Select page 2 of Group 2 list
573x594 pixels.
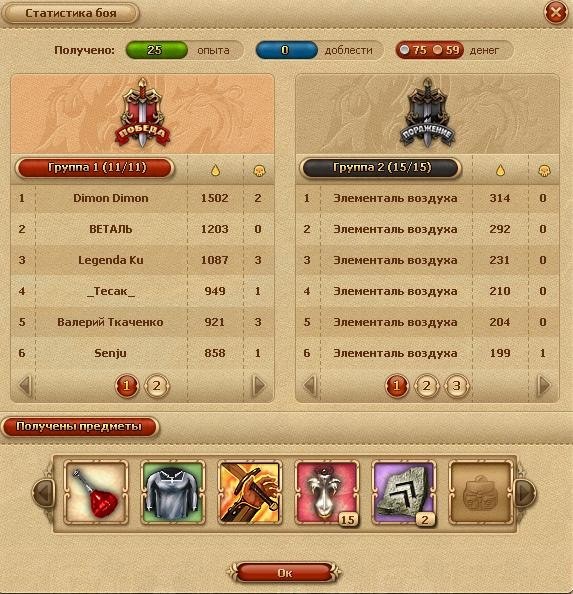(x=427, y=386)
